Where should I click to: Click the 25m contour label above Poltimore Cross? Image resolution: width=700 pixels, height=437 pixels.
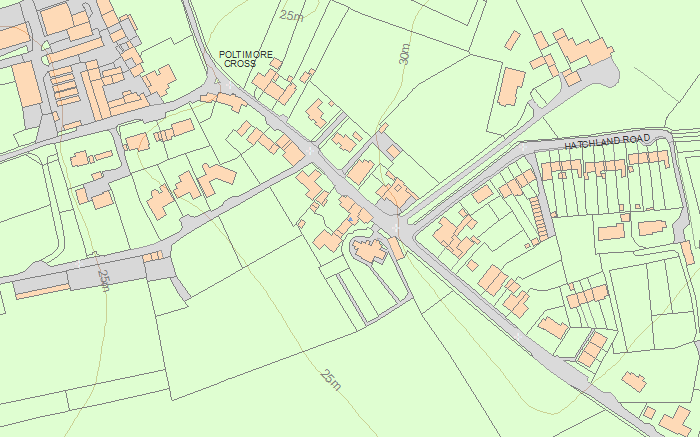(x=292, y=16)
